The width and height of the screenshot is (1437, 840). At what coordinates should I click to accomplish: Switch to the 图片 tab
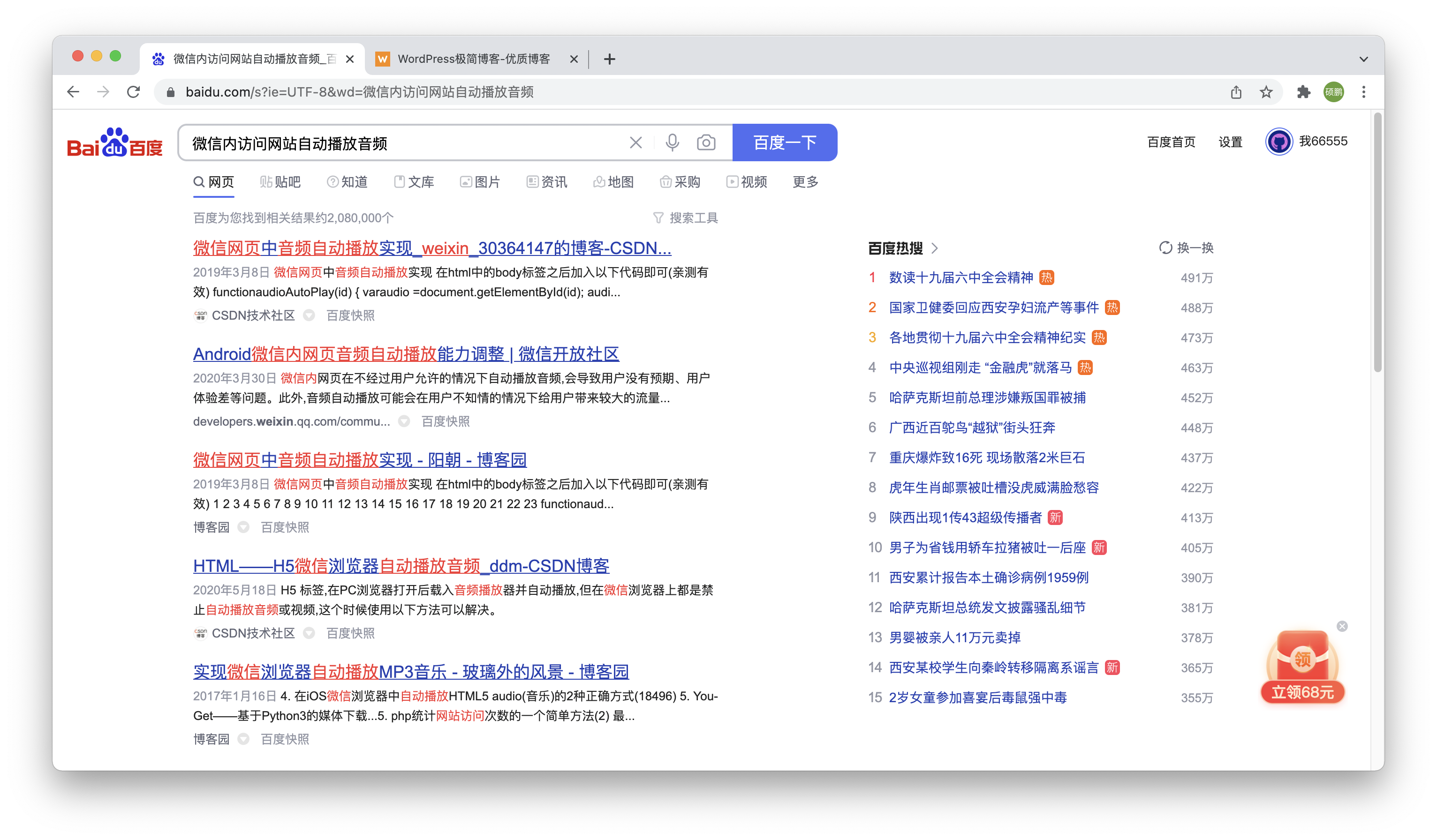pos(480,182)
